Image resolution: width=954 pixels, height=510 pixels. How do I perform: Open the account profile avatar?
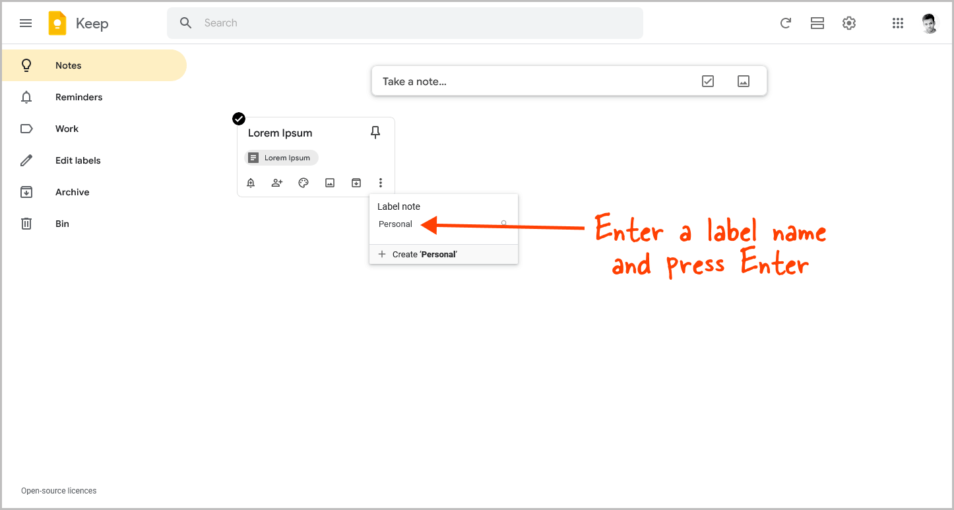point(929,23)
